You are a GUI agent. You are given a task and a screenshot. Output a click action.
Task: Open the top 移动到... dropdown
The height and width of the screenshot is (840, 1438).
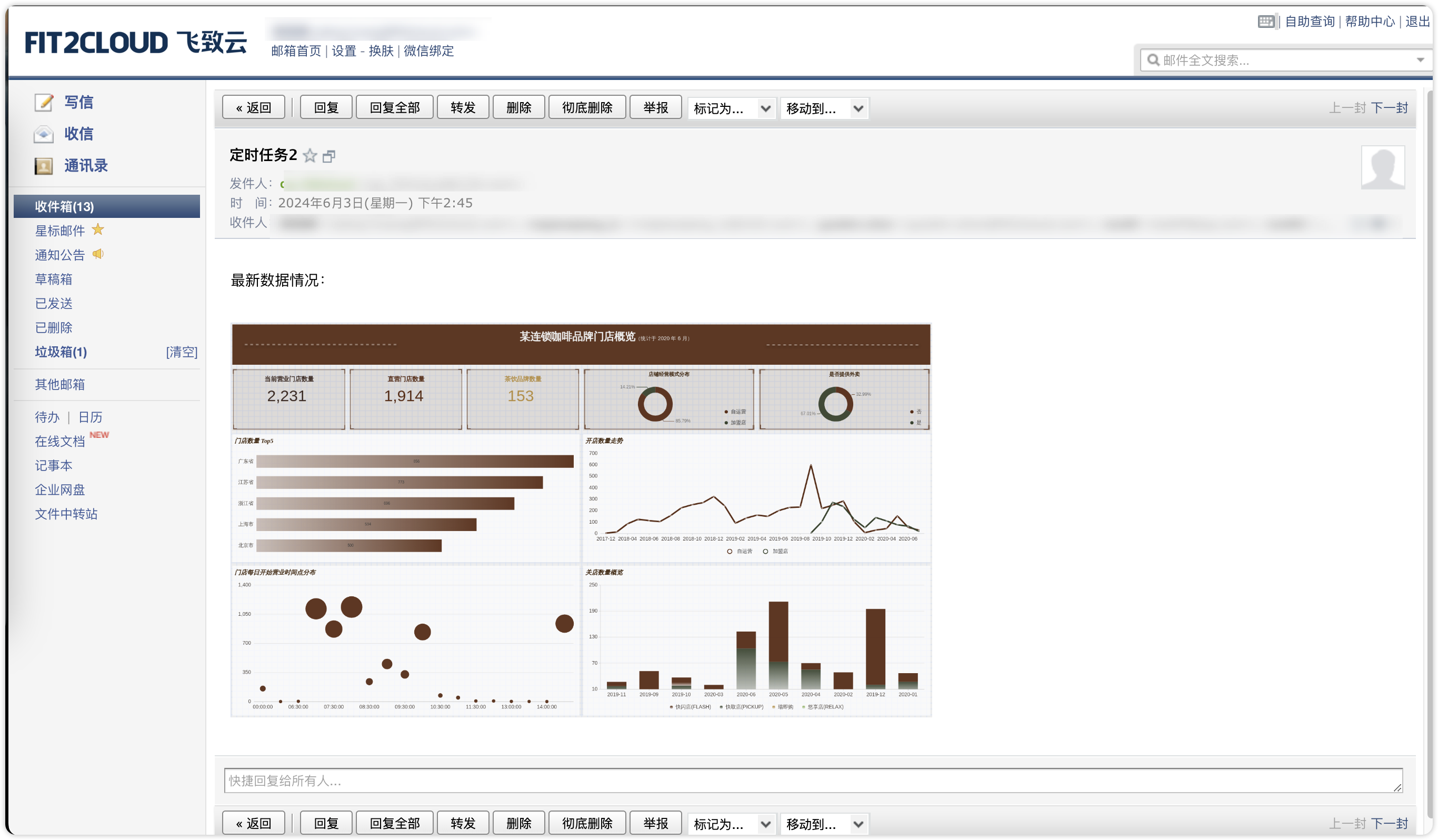pos(824,108)
